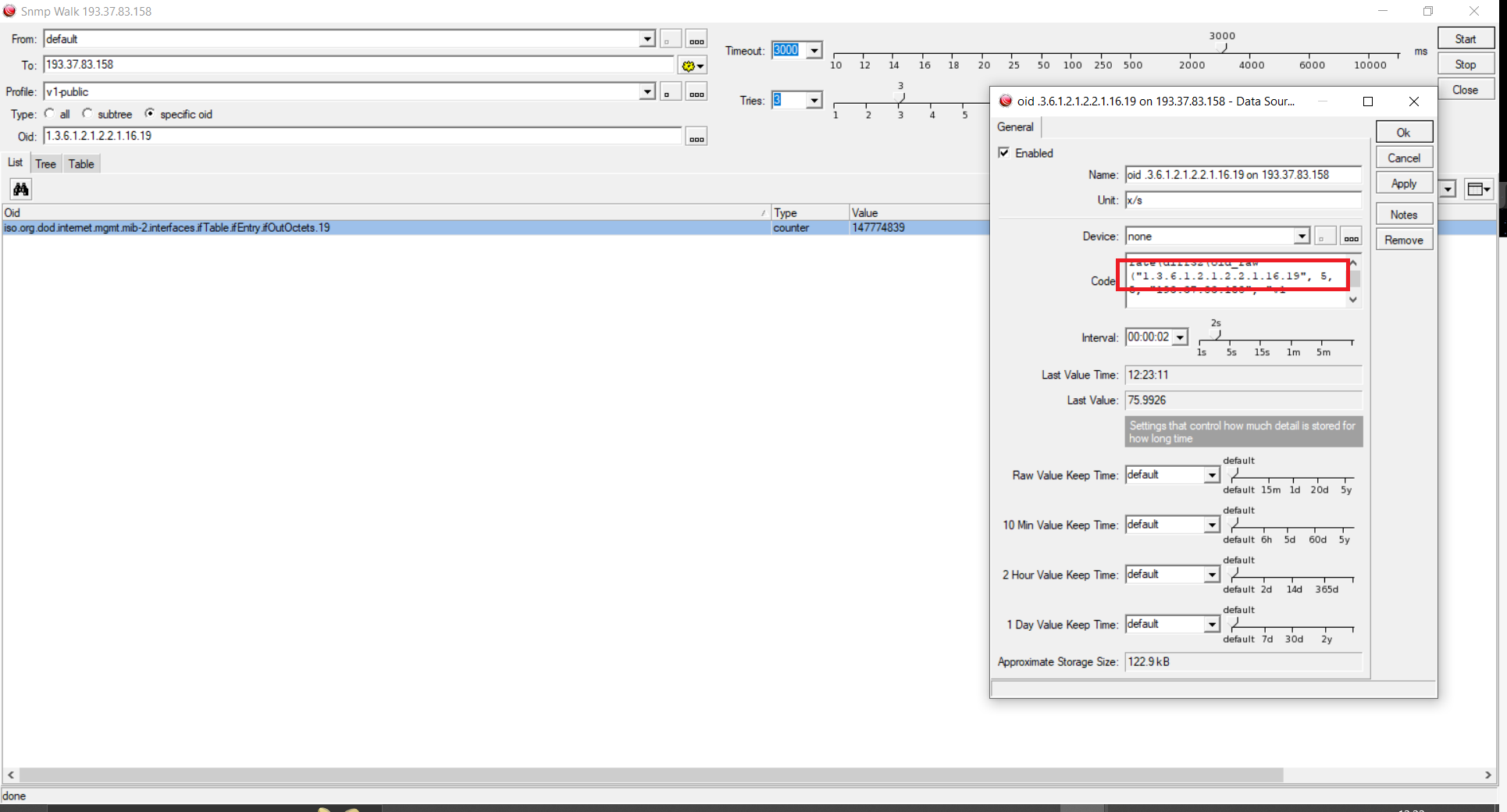Expand Raw Value Keep Time dropdown
This screenshot has height=812, width=1507.
[1212, 475]
